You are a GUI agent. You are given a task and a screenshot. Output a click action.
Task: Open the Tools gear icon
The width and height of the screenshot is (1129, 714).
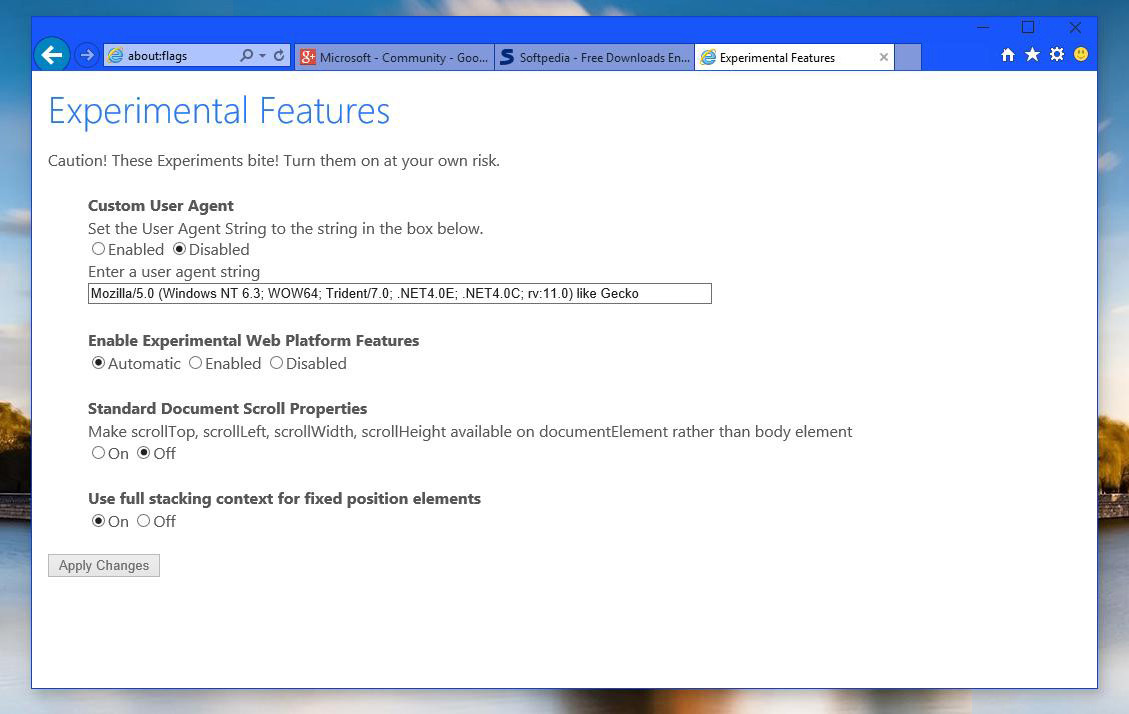click(x=1057, y=55)
